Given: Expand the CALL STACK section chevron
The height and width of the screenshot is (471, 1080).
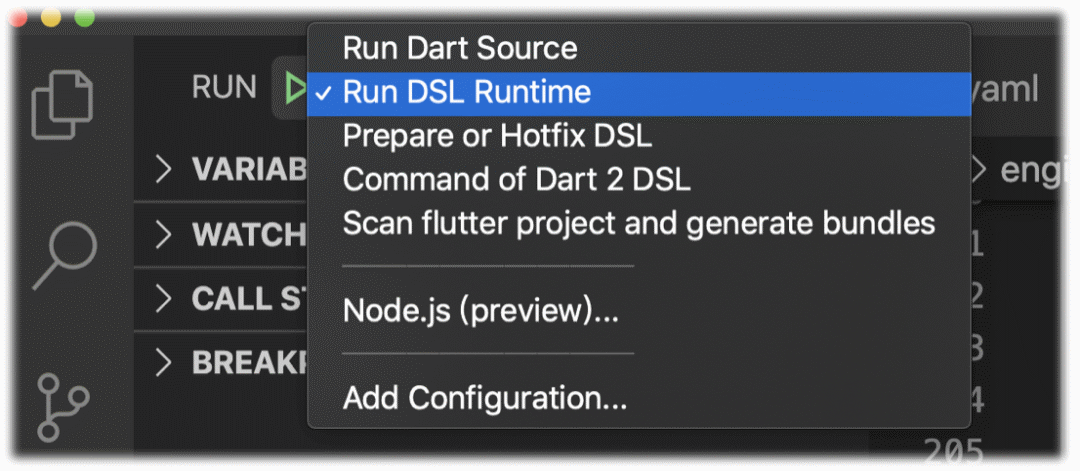Looking at the screenshot, I should tap(163, 298).
